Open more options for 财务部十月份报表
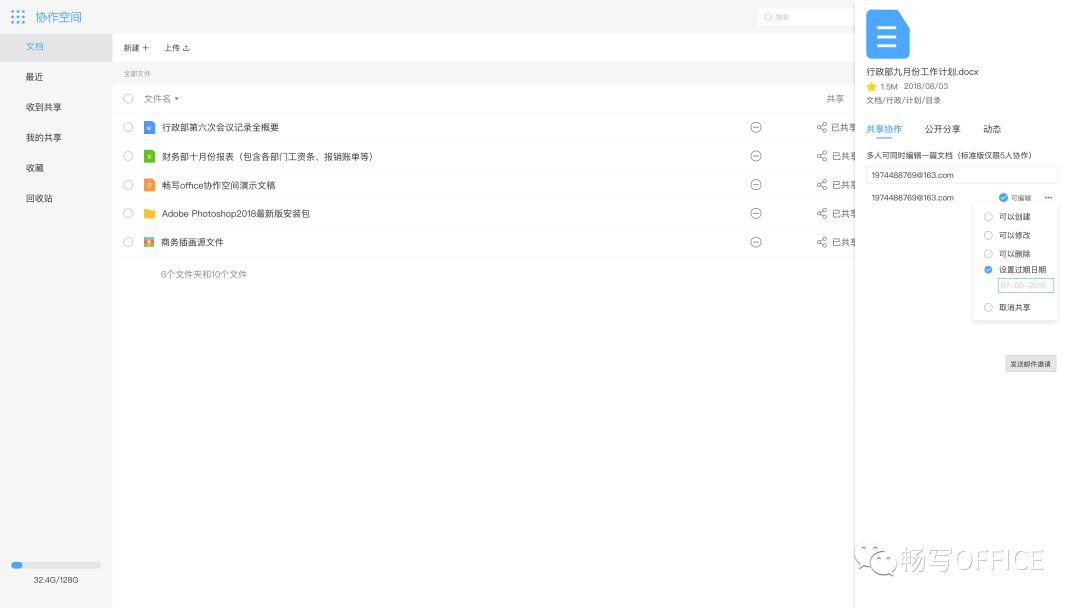 click(756, 156)
